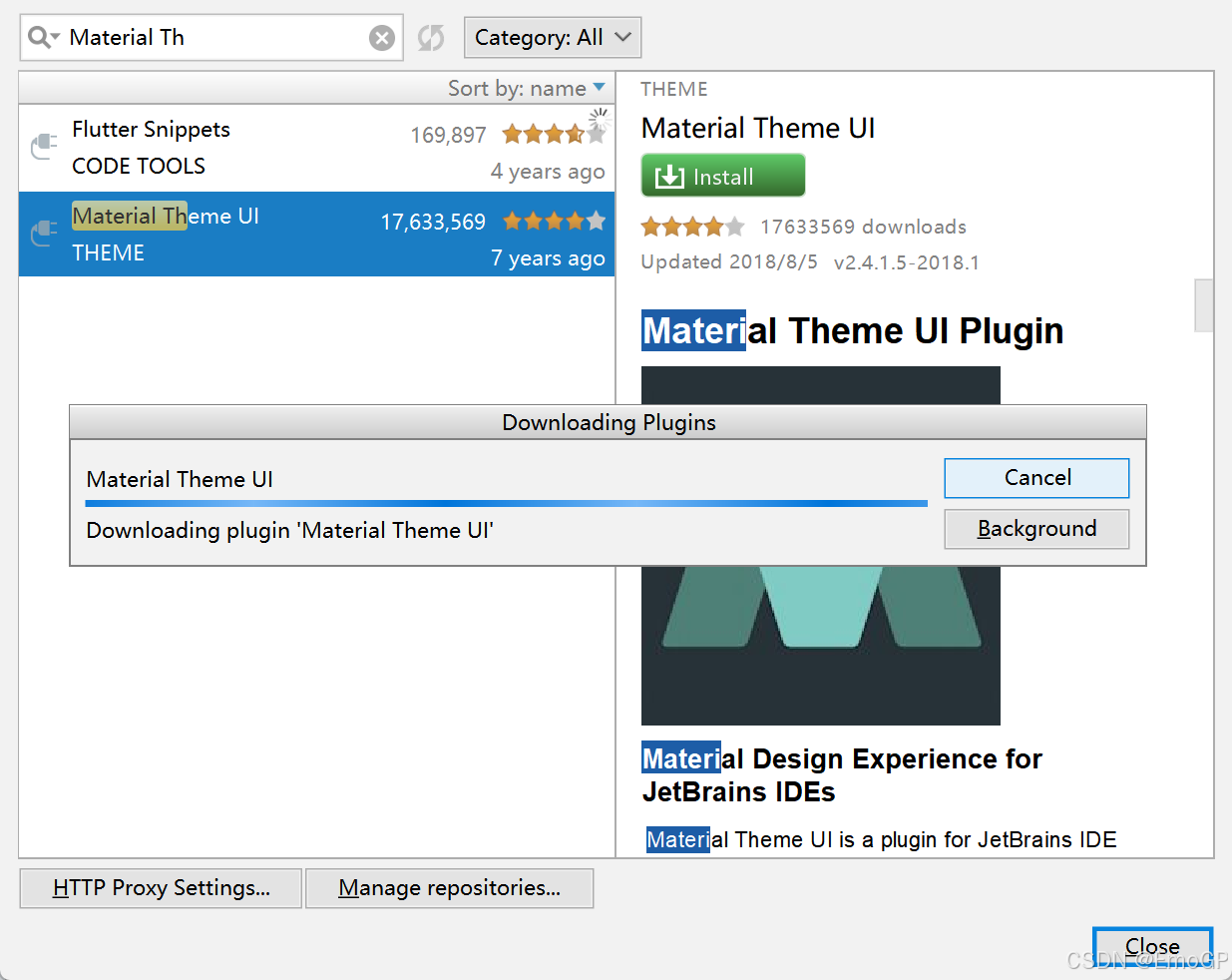Click '17,633,569' downloads count in list
Viewport: 1232px width, 980px height.
coord(433,222)
